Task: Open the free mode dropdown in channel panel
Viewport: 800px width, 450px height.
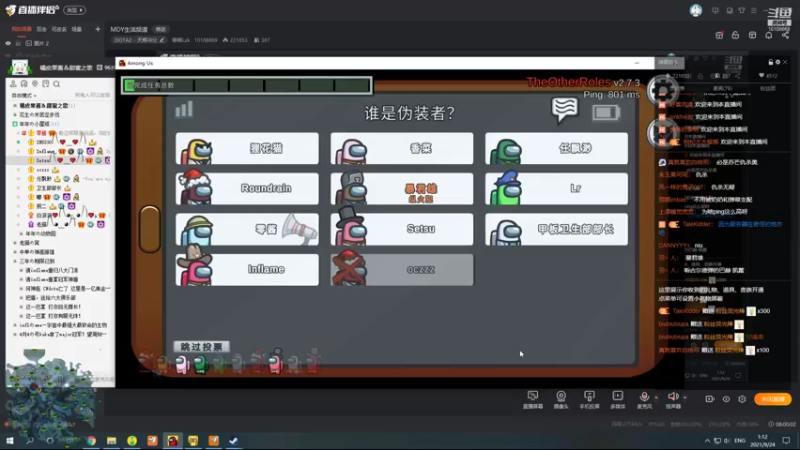Action: [x=24, y=95]
